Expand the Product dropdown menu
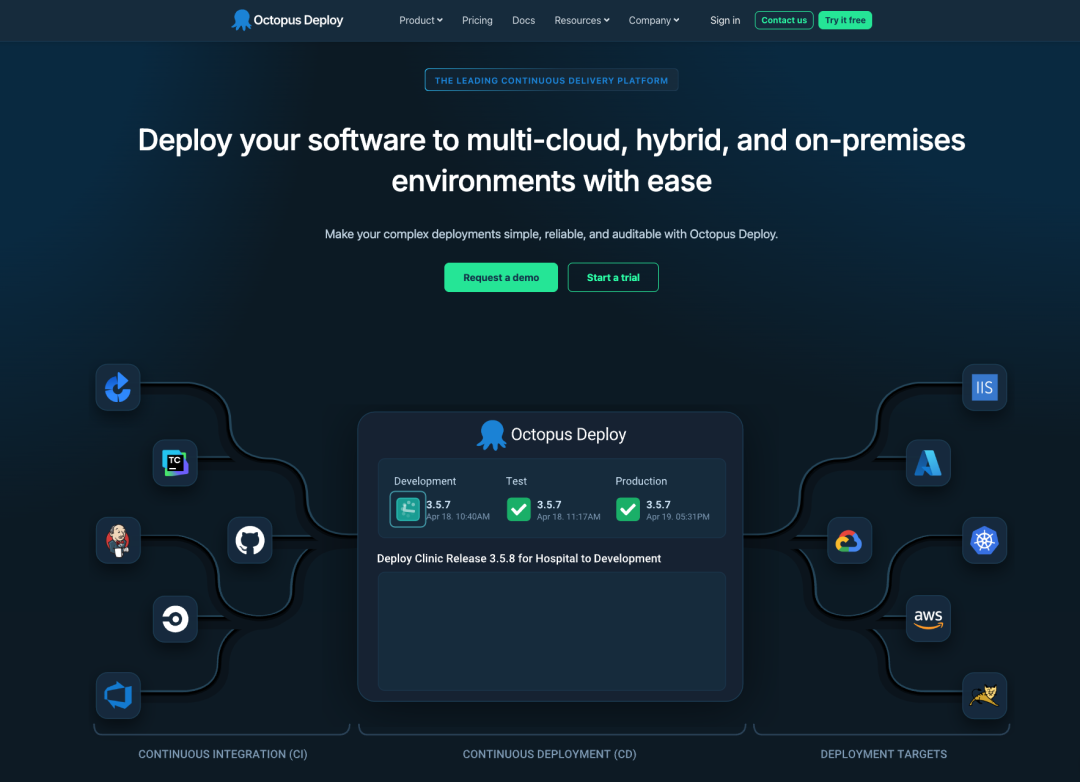This screenshot has width=1080, height=782. coord(421,21)
